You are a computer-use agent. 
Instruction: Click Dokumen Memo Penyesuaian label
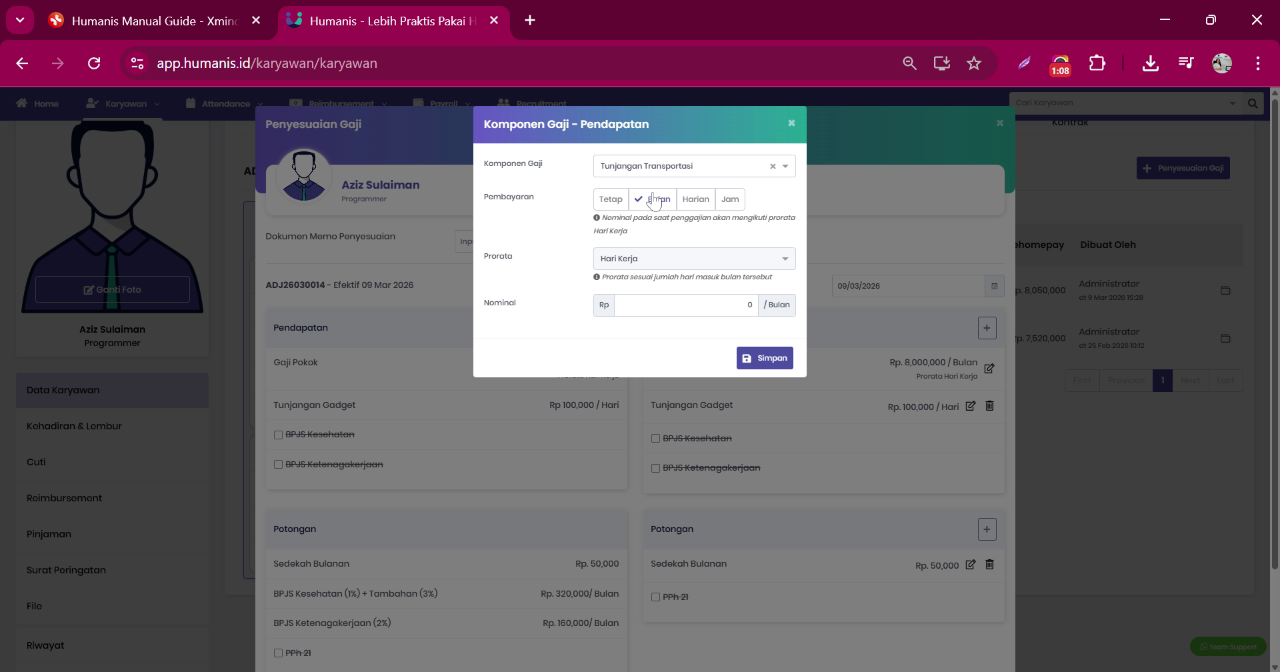(x=330, y=237)
